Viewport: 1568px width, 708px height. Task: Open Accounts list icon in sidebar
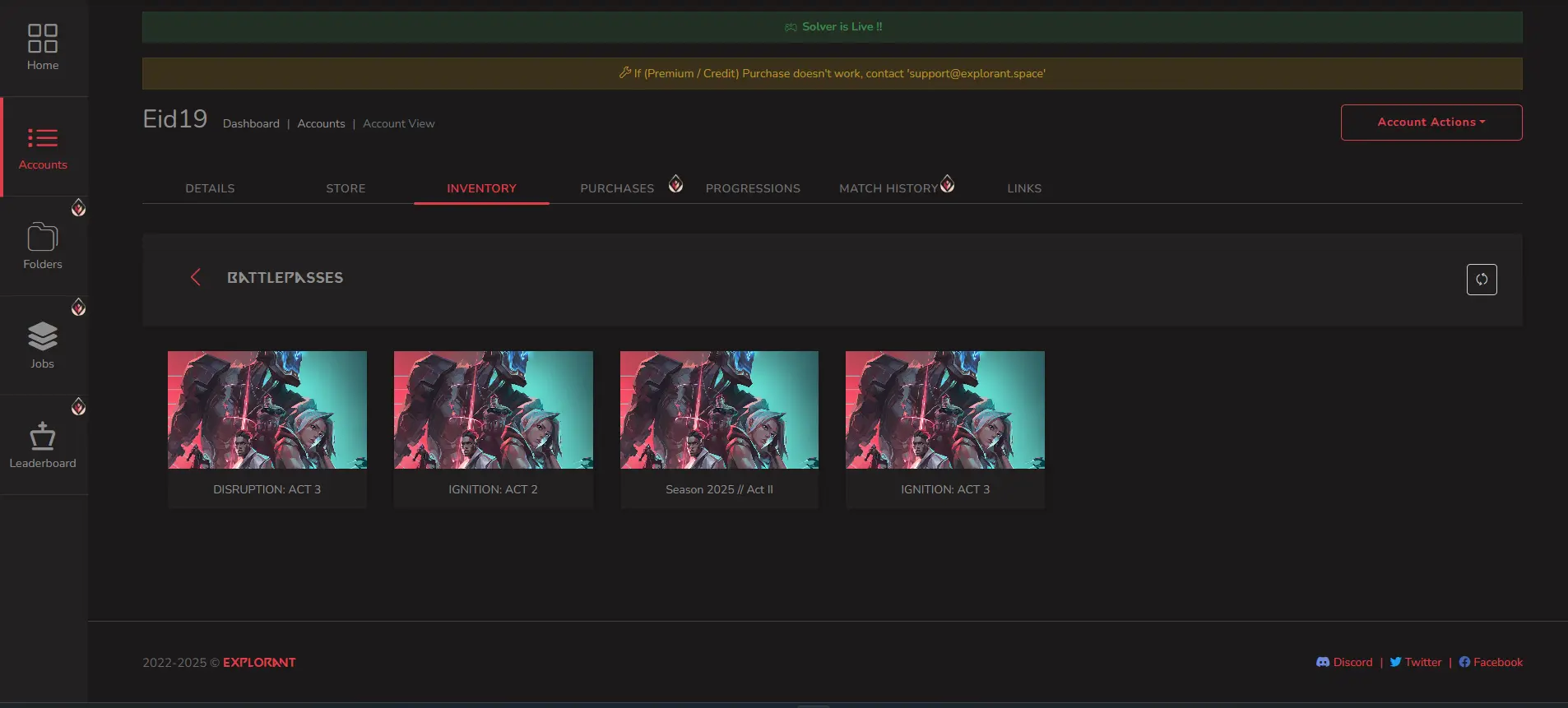coord(43,138)
